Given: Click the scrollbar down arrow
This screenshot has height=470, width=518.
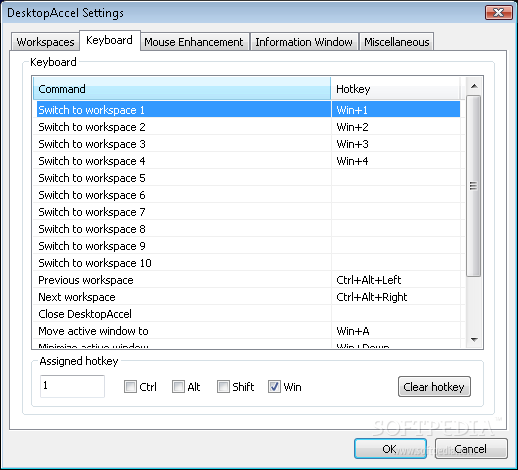Looking at the screenshot, I should [474, 340].
